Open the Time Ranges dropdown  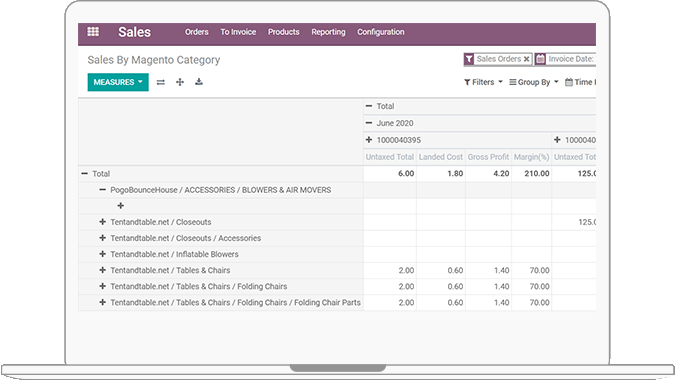click(x=580, y=82)
